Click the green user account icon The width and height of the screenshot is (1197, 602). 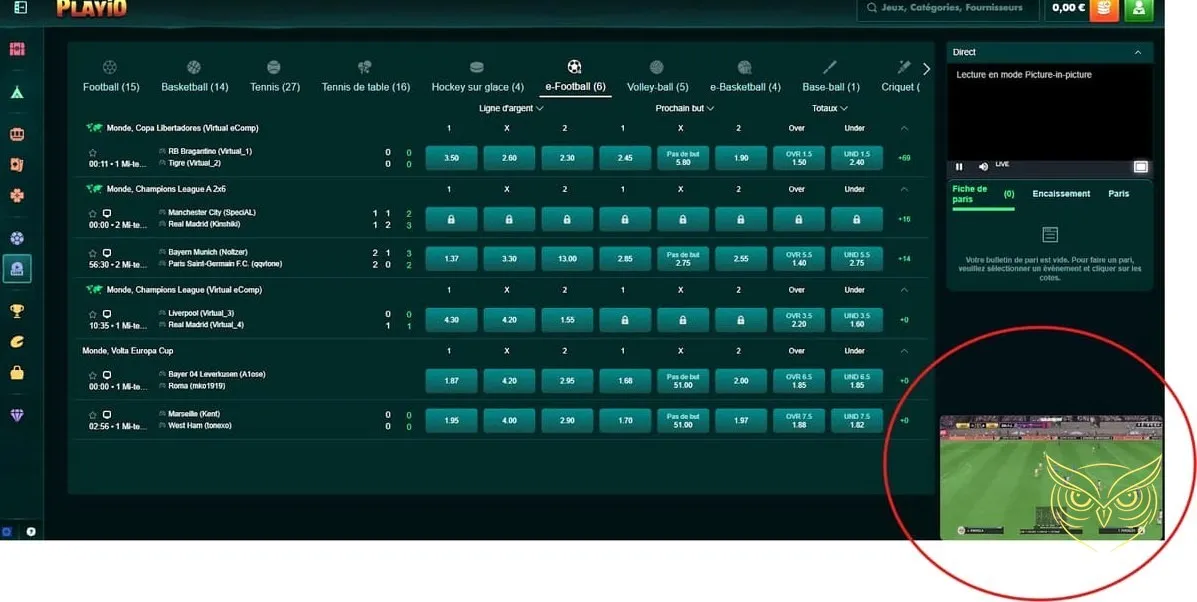coord(1137,9)
